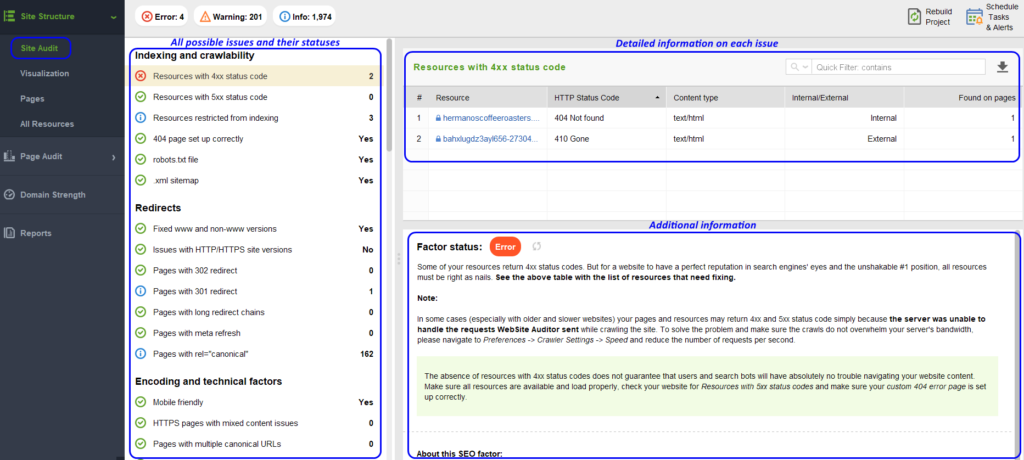
Task: Collapse the Site Structure section
Action: 113,17
